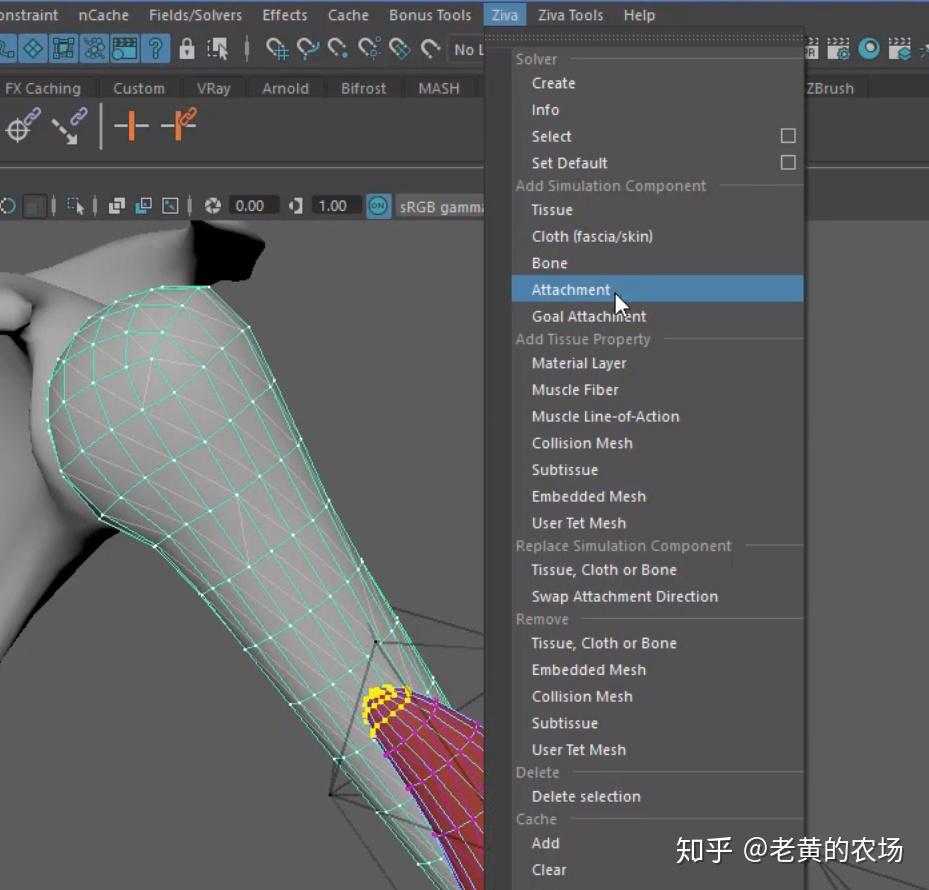Click the render settings clapperboard icon
Screen dimensions: 929x890
840,48
